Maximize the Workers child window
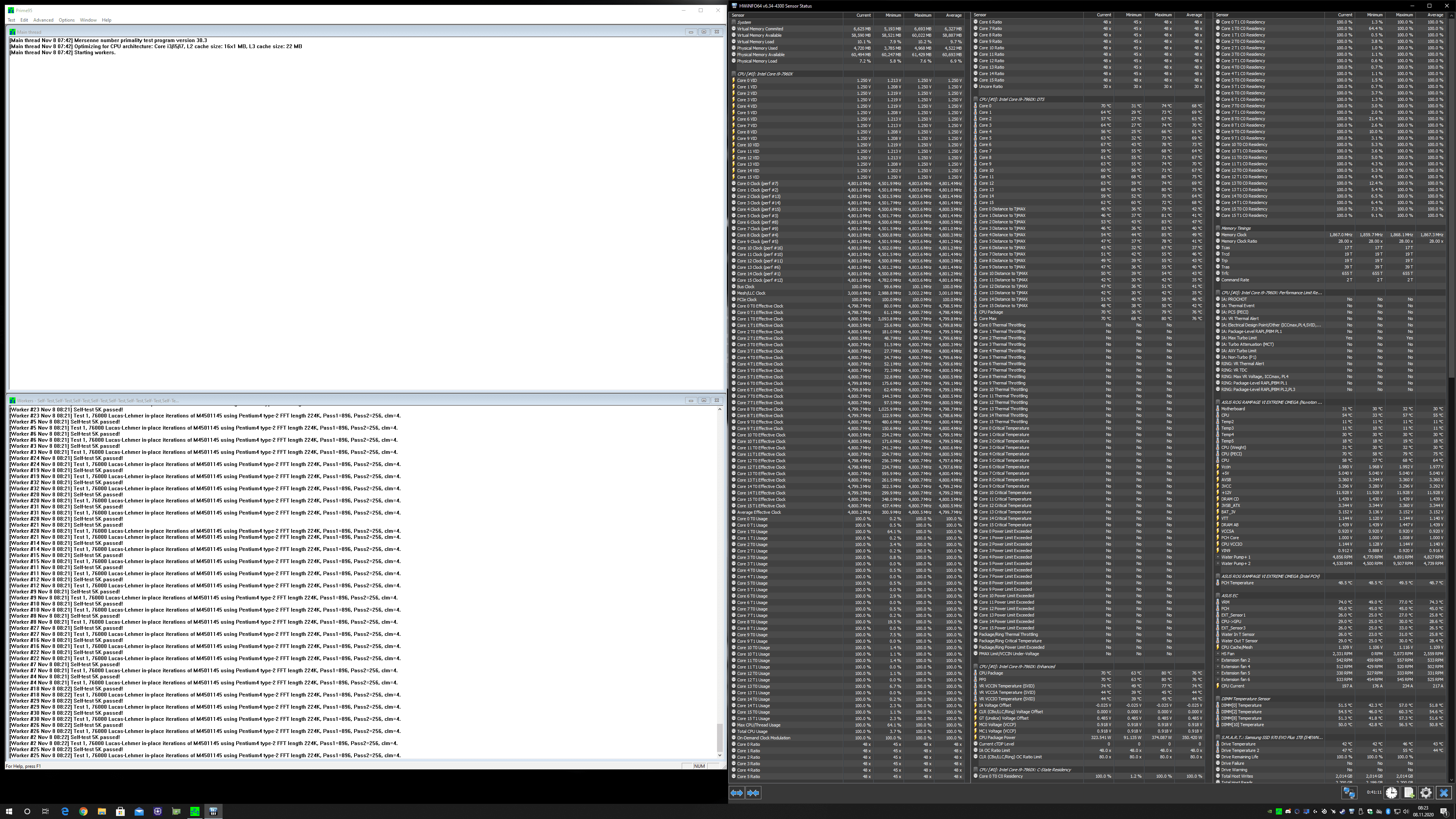The image size is (1456, 819). tap(704, 400)
